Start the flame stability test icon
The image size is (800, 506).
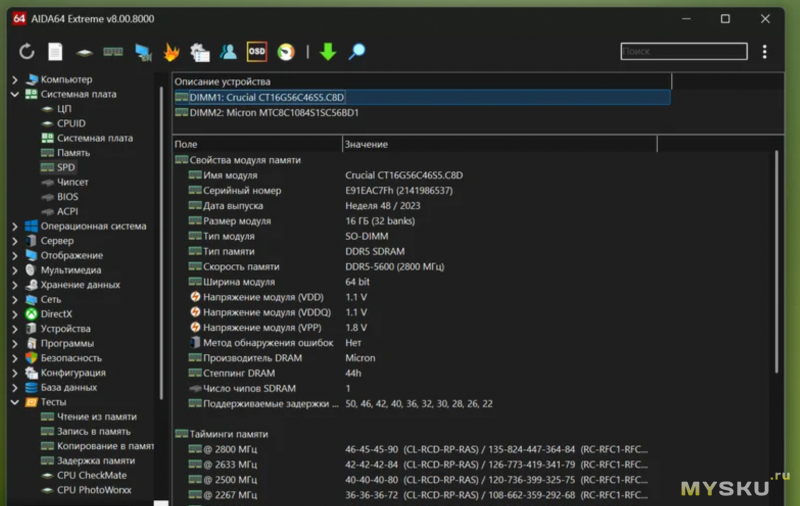(x=171, y=52)
